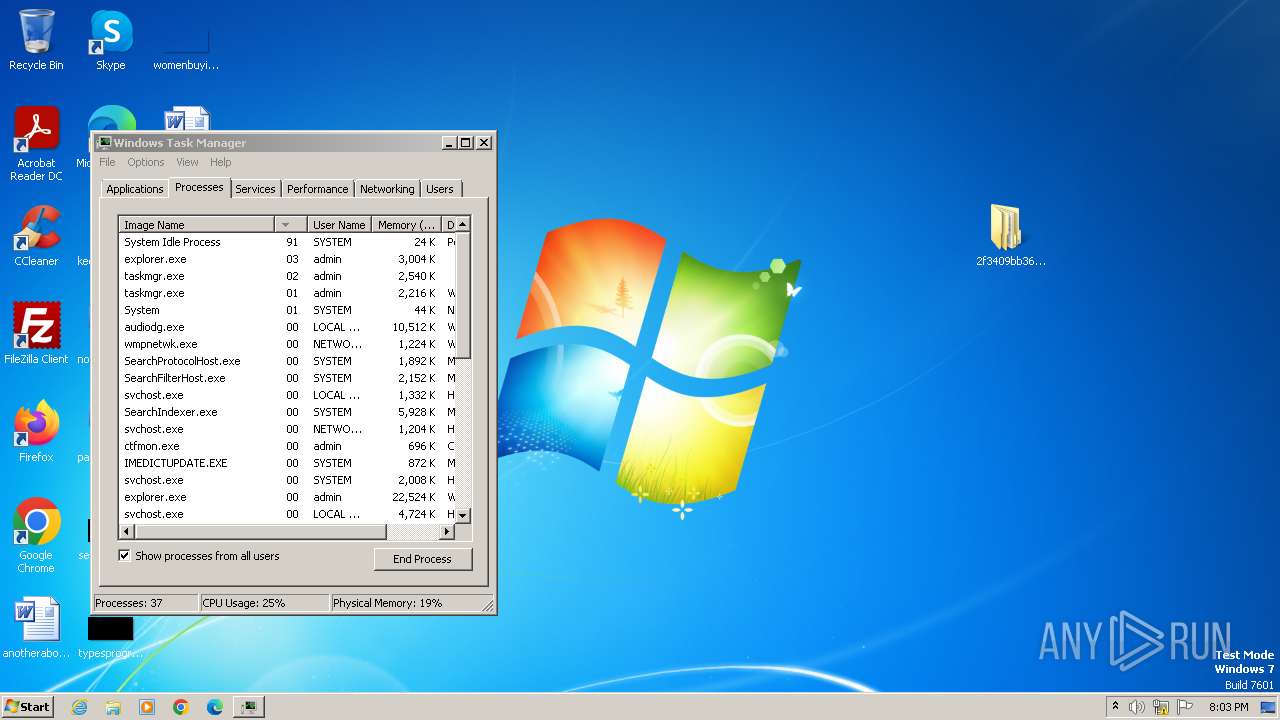The height and width of the screenshot is (720, 1280).
Task: Select ctfmon.exe process
Action: (287, 446)
